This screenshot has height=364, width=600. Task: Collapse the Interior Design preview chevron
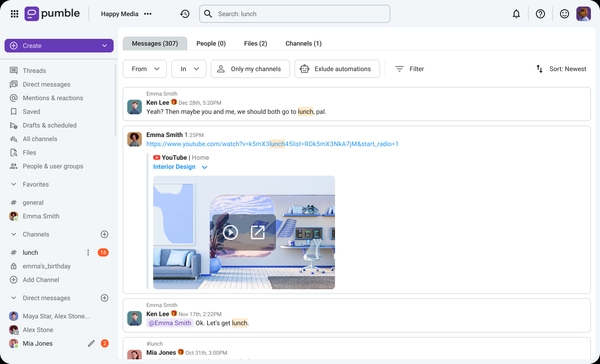point(204,167)
